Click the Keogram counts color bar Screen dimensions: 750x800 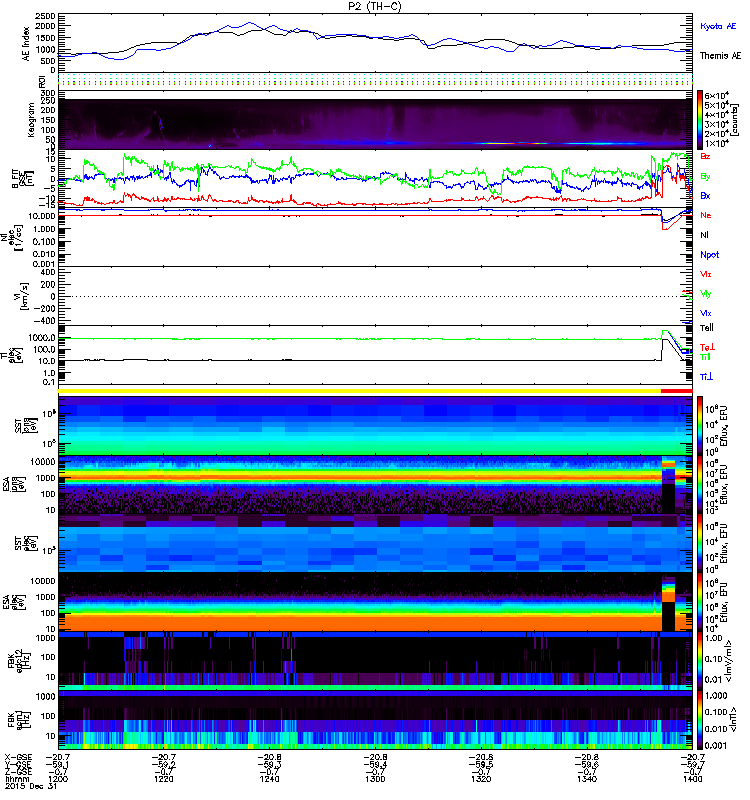700,120
